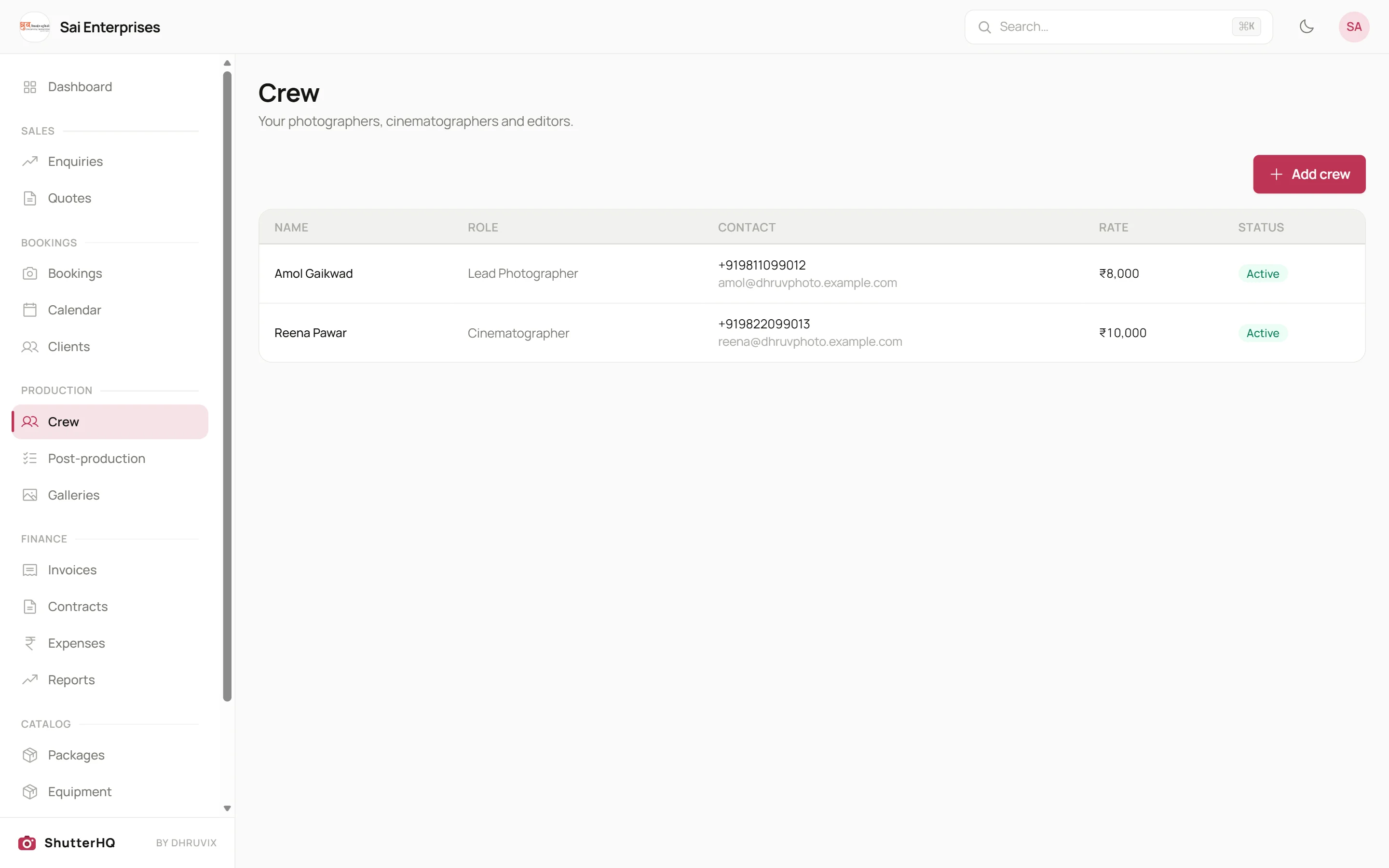Click the Expenses rupee icon
This screenshot has width=1389, height=868.
30,643
